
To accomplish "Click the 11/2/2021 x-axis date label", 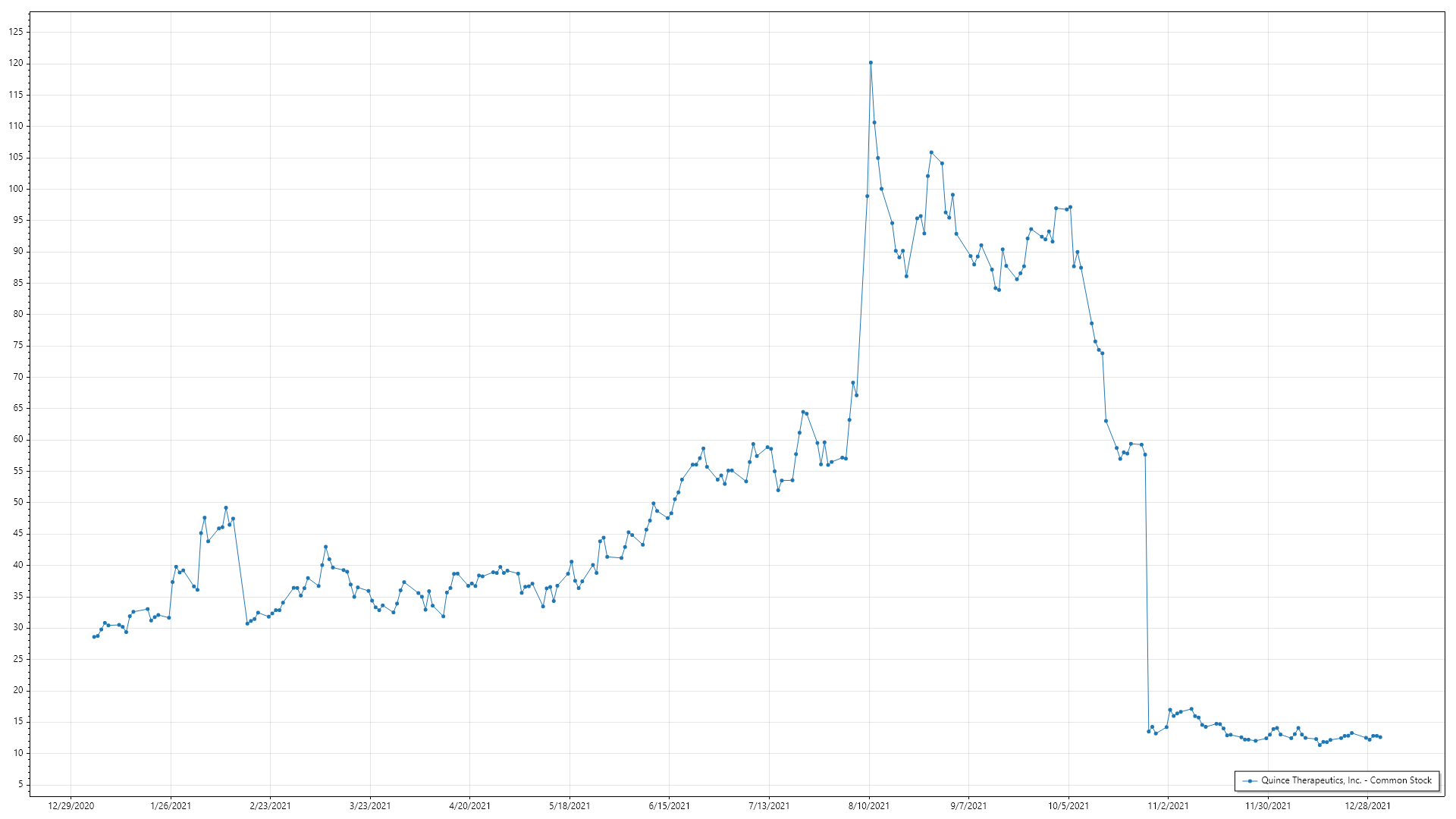I will [x=1168, y=805].
